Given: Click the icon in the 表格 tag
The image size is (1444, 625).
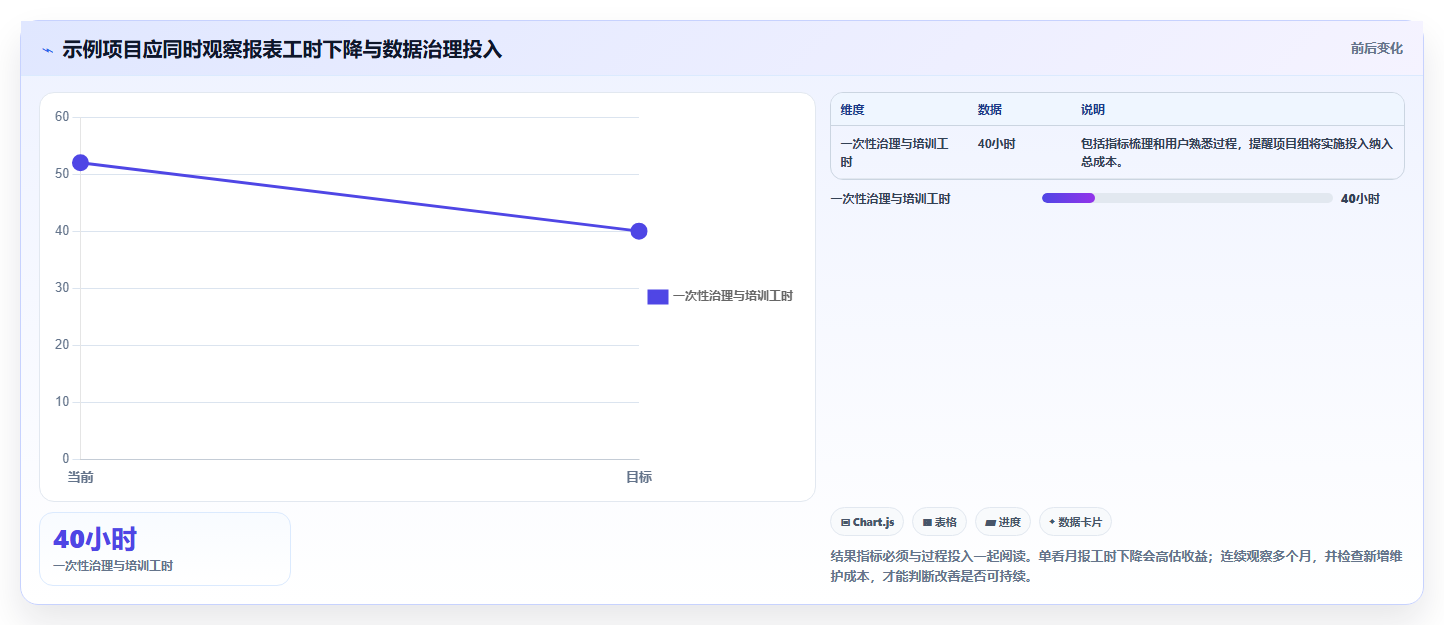Looking at the screenshot, I should (927, 522).
